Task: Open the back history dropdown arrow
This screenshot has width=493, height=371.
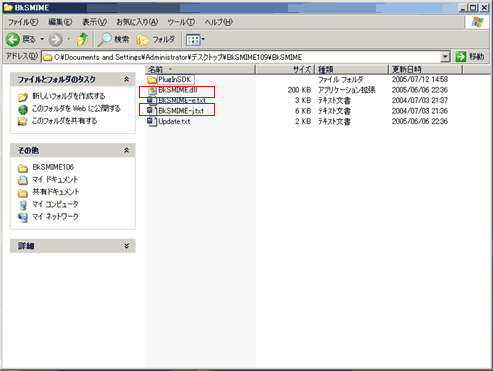Action: point(42,40)
